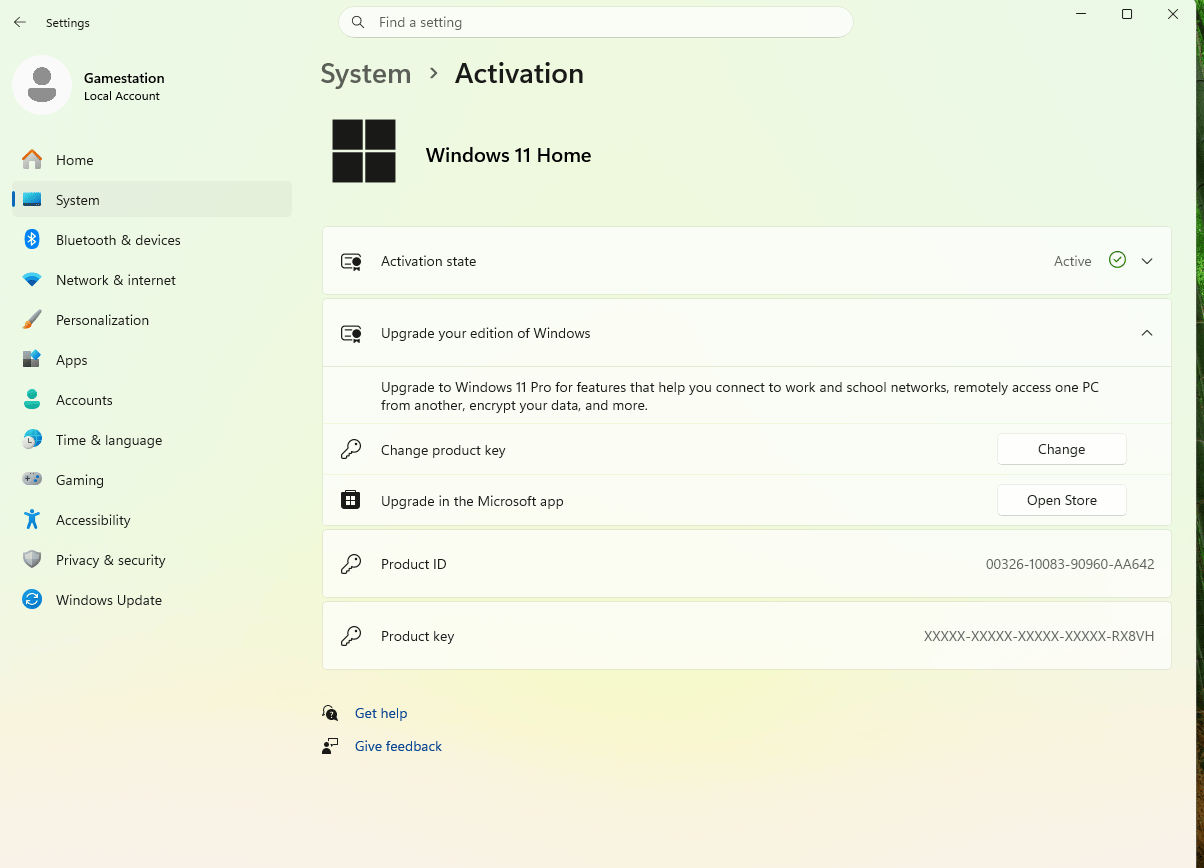Click the Give feedback icon
The width and height of the screenshot is (1204, 868).
(x=331, y=746)
